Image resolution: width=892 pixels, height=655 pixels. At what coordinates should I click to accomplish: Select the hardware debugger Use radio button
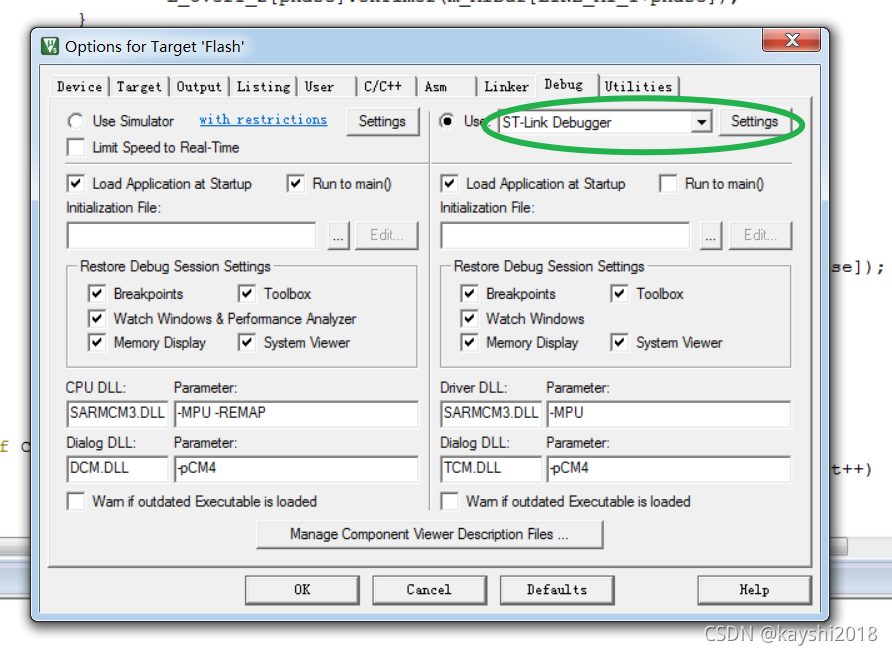pos(448,121)
